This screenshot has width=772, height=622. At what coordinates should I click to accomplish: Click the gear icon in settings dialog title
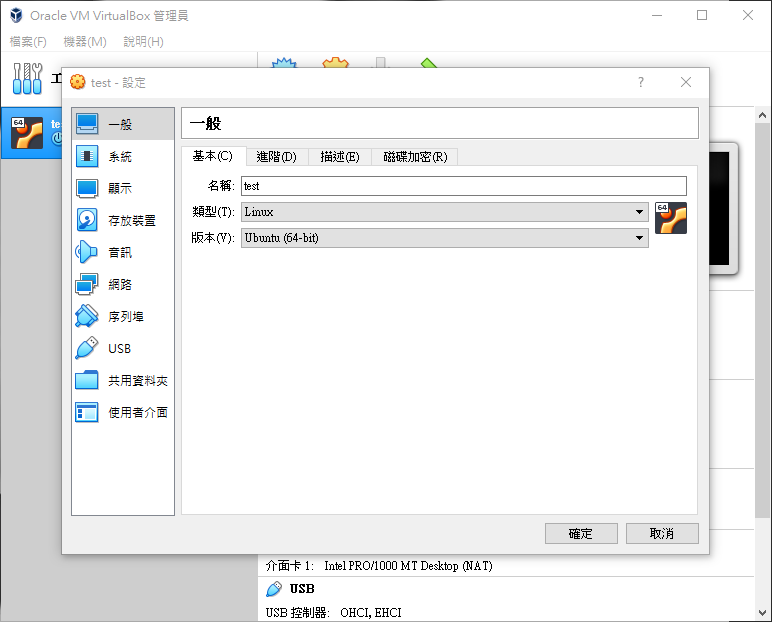coord(77,82)
